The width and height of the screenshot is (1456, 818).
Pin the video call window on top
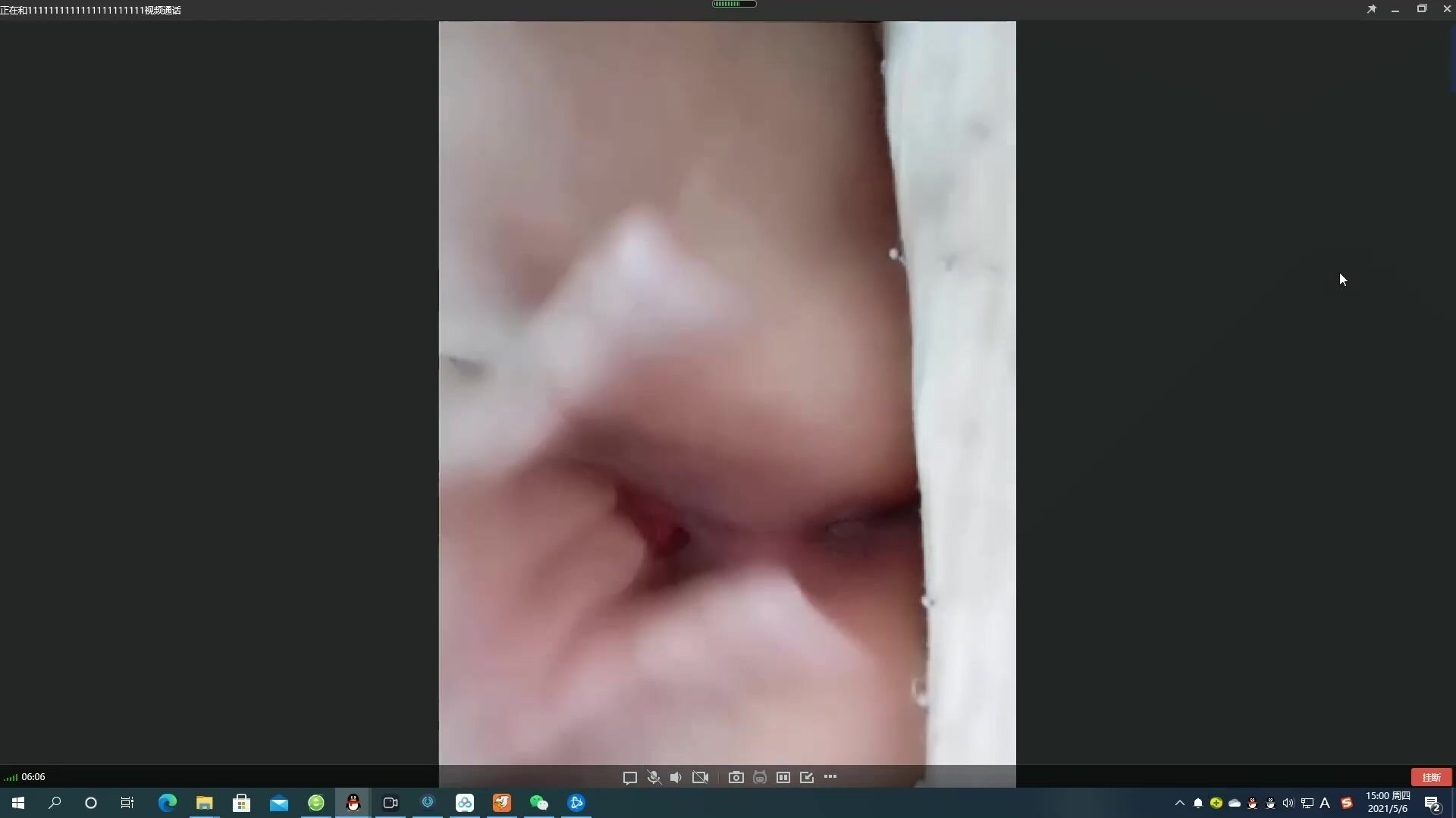pos(1372,9)
